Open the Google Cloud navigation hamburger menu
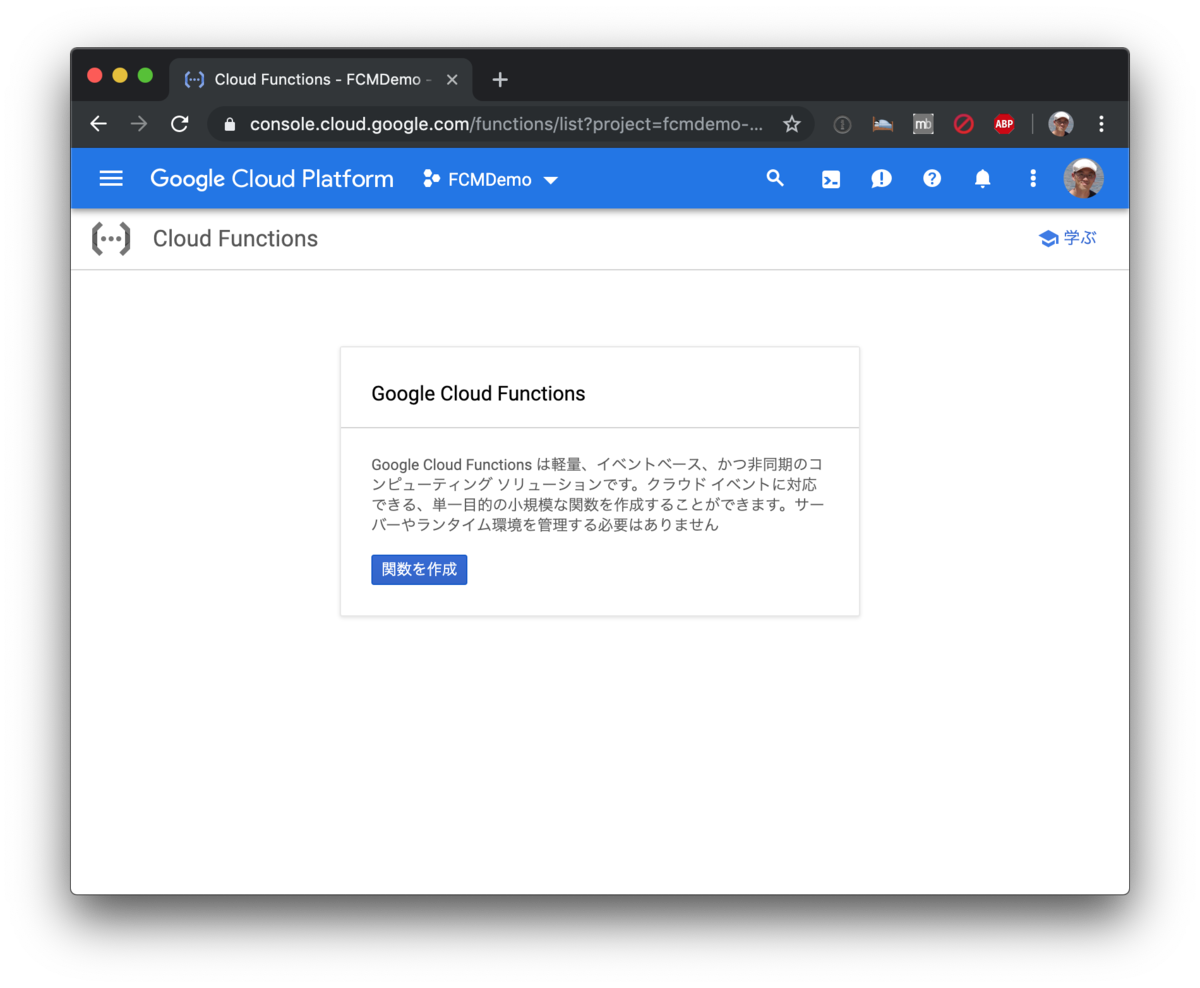 pos(111,179)
